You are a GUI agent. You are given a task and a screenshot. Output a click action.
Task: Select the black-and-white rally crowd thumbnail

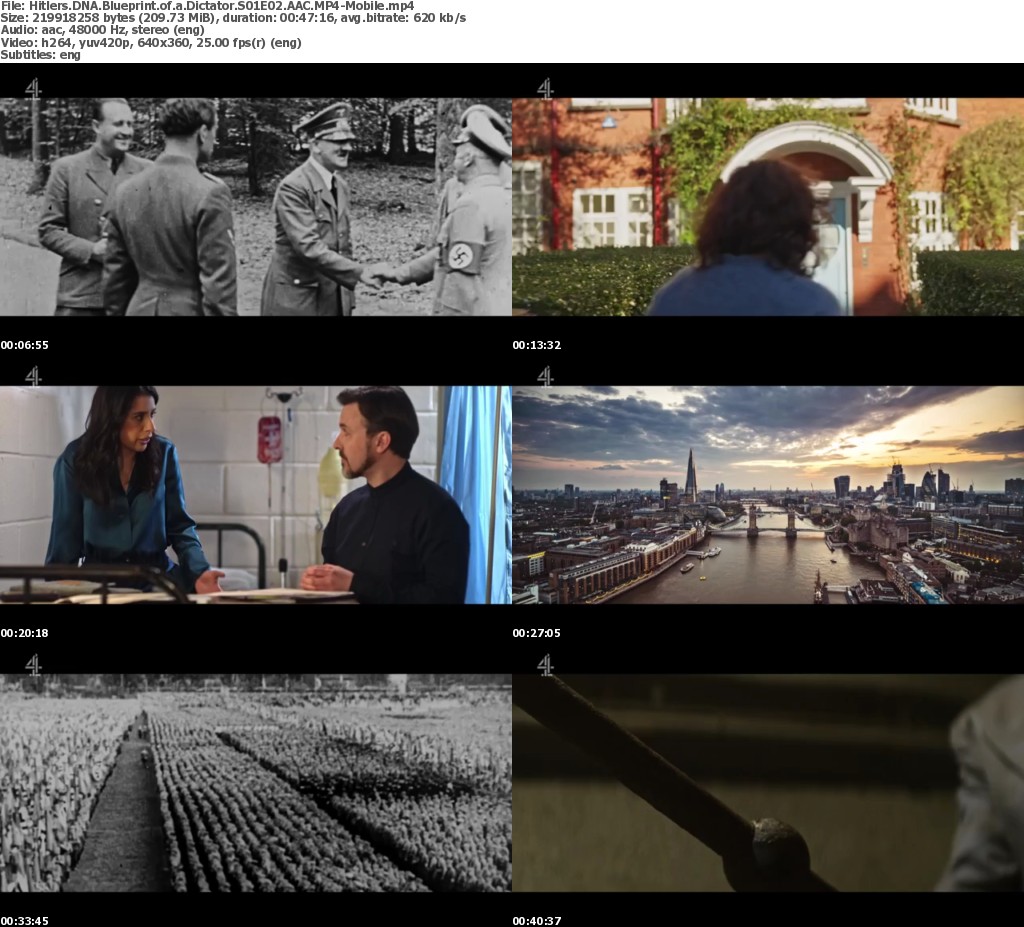click(x=255, y=783)
